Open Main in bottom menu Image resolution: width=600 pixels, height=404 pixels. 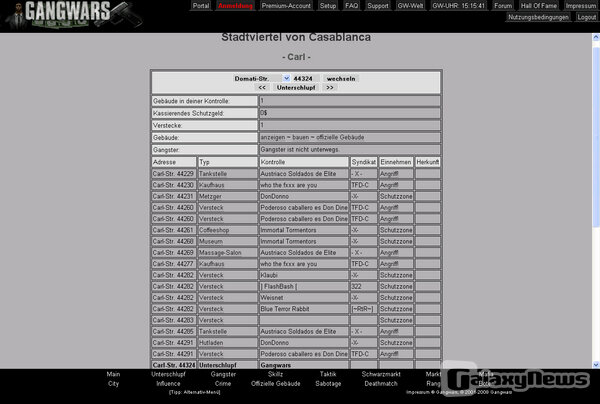coord(113,374)
